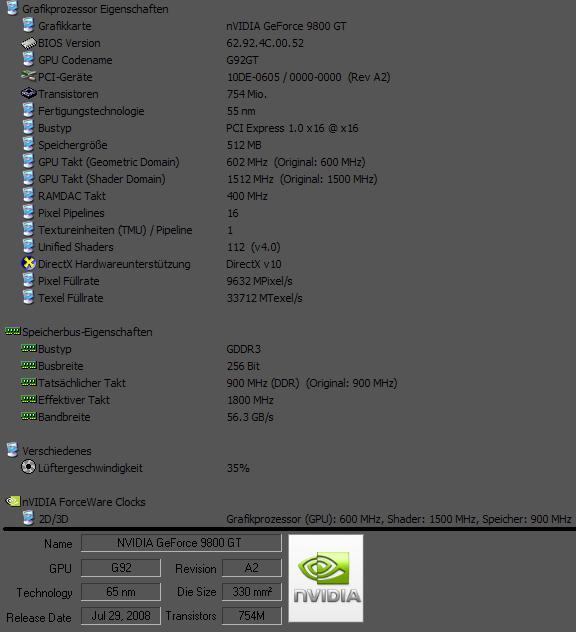Click the value 9632 MPixel/s
This screenshot has width=576, height=632.
pyautogui.click(x=259, y=281)
